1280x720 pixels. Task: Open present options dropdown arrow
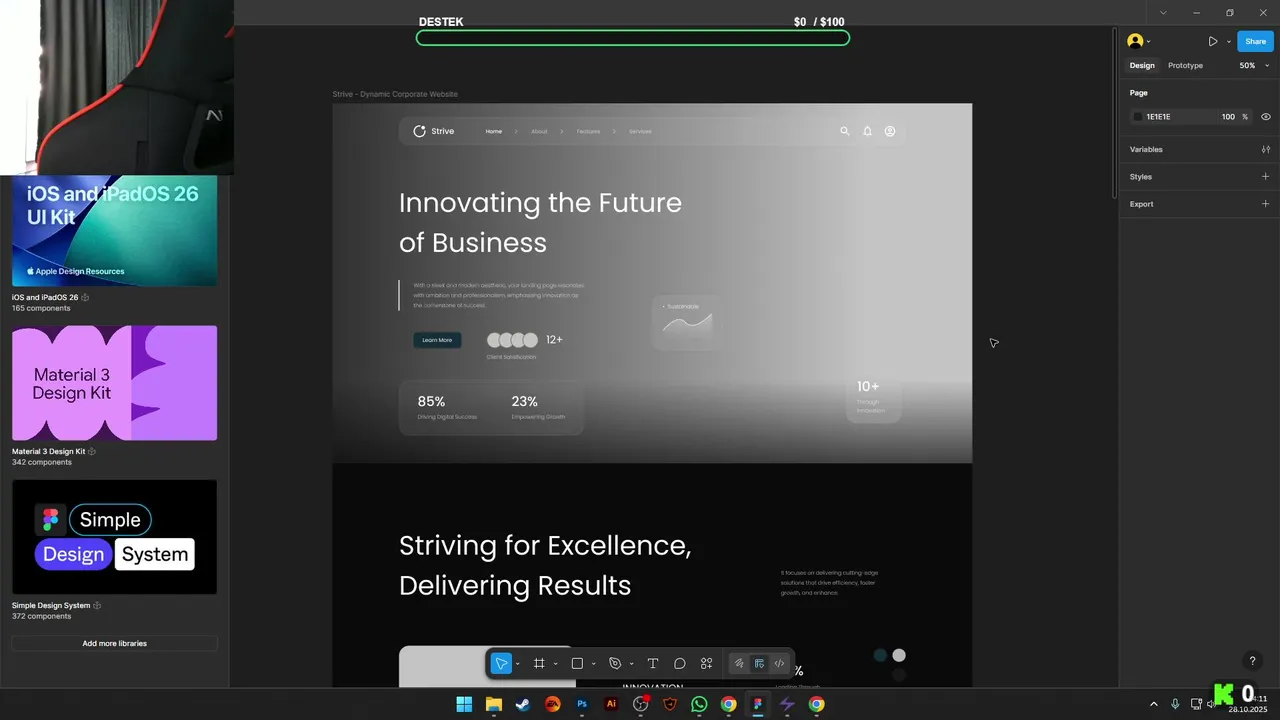pyautogui.click(x=1228, y=42)
